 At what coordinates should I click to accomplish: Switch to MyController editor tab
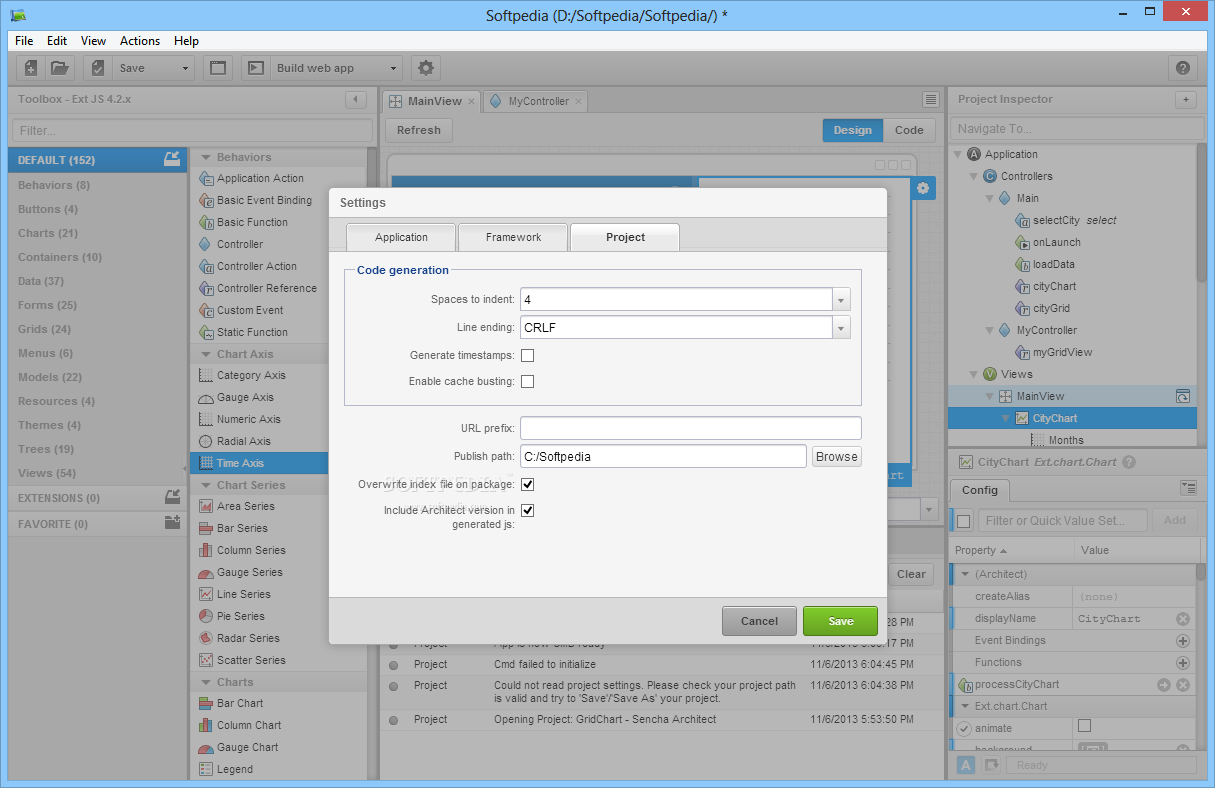[536, 101]
